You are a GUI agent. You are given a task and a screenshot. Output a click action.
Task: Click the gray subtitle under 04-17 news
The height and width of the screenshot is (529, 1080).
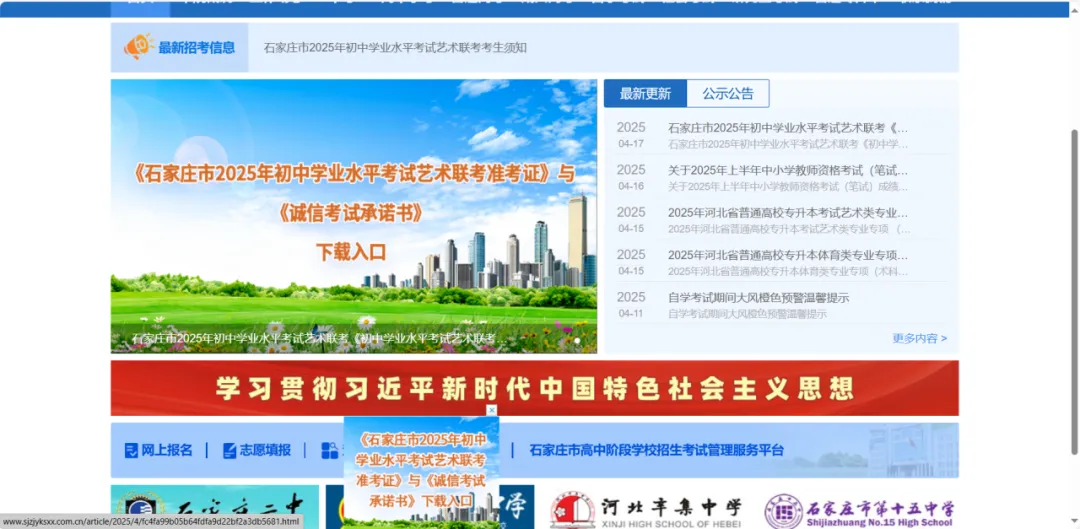788,145
